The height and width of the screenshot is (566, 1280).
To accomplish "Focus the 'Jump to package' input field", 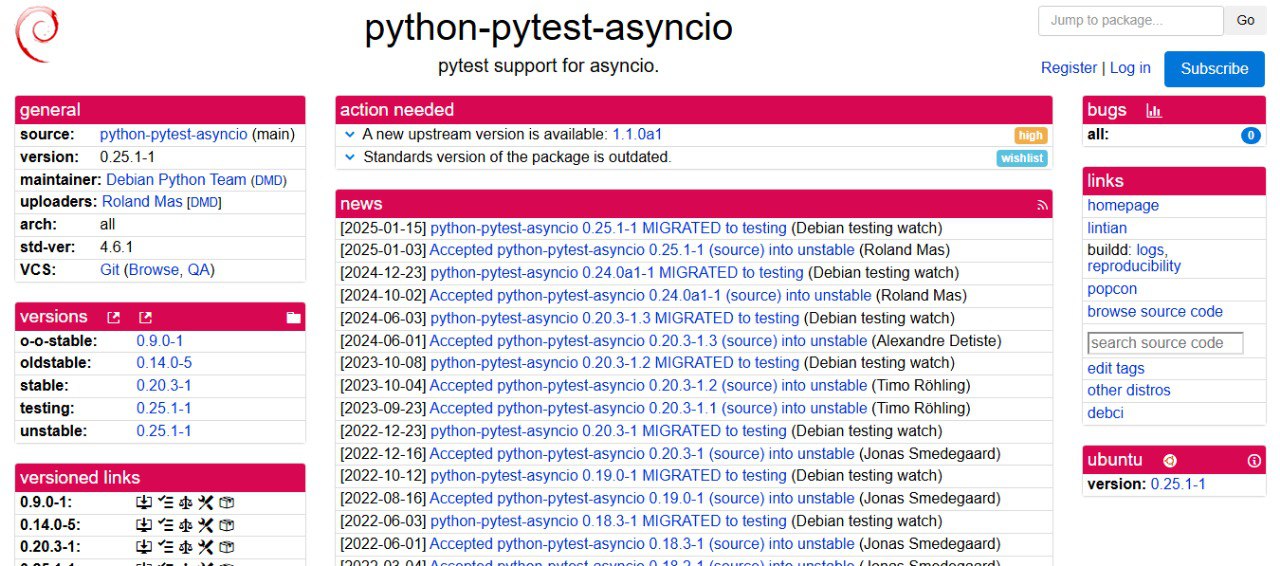I will click(1130, 20).
